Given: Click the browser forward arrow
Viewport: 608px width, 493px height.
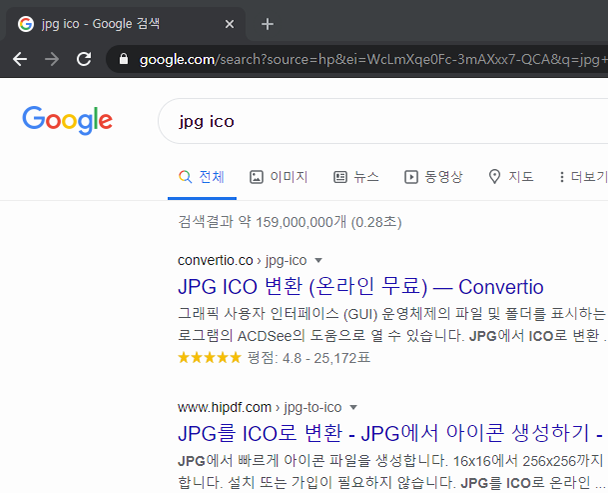Looking at the screenshot, I should (x=52, y=59).
